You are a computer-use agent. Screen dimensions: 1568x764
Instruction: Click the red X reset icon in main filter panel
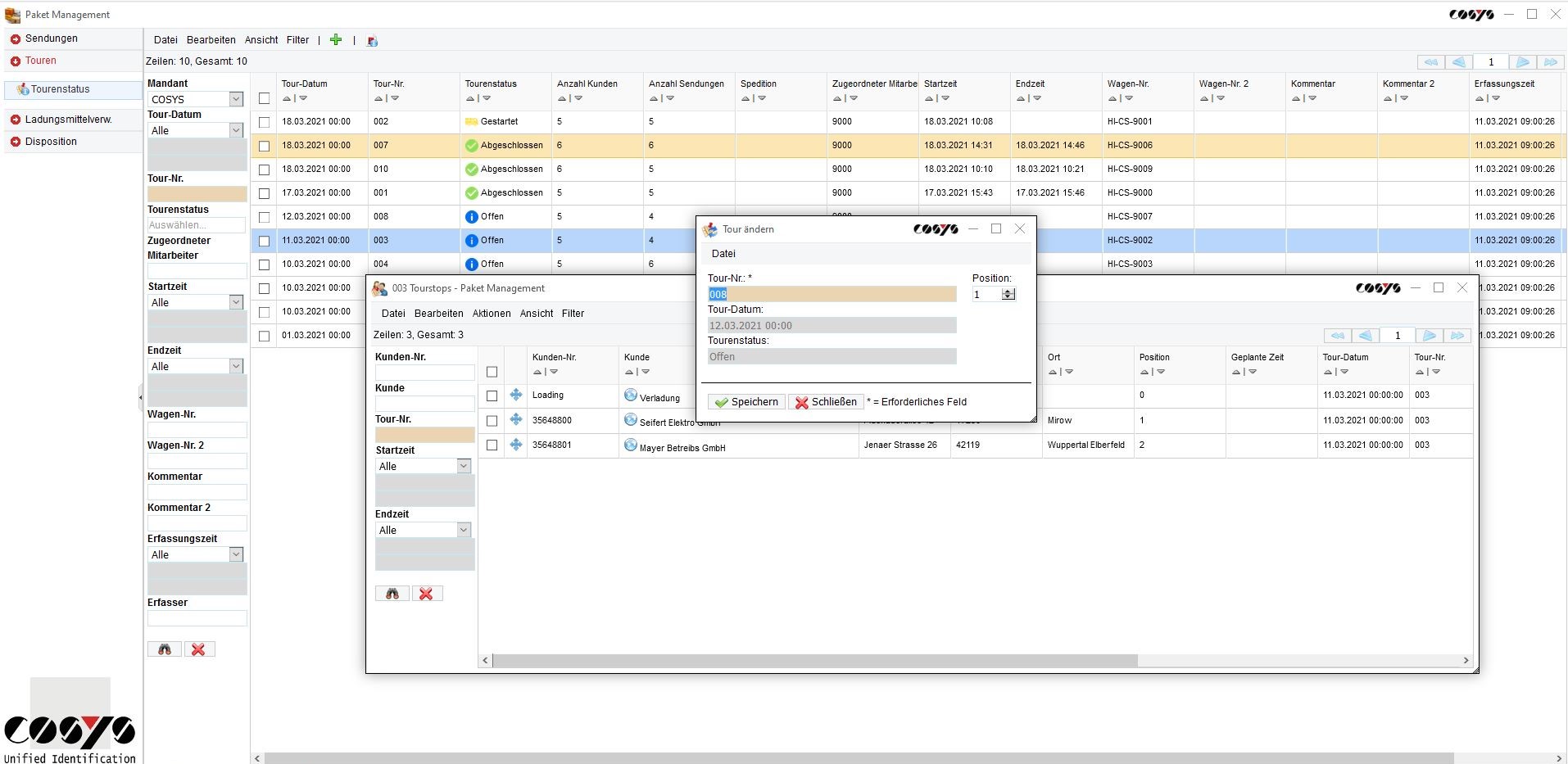pyautogui.click(x=198, y=649)
